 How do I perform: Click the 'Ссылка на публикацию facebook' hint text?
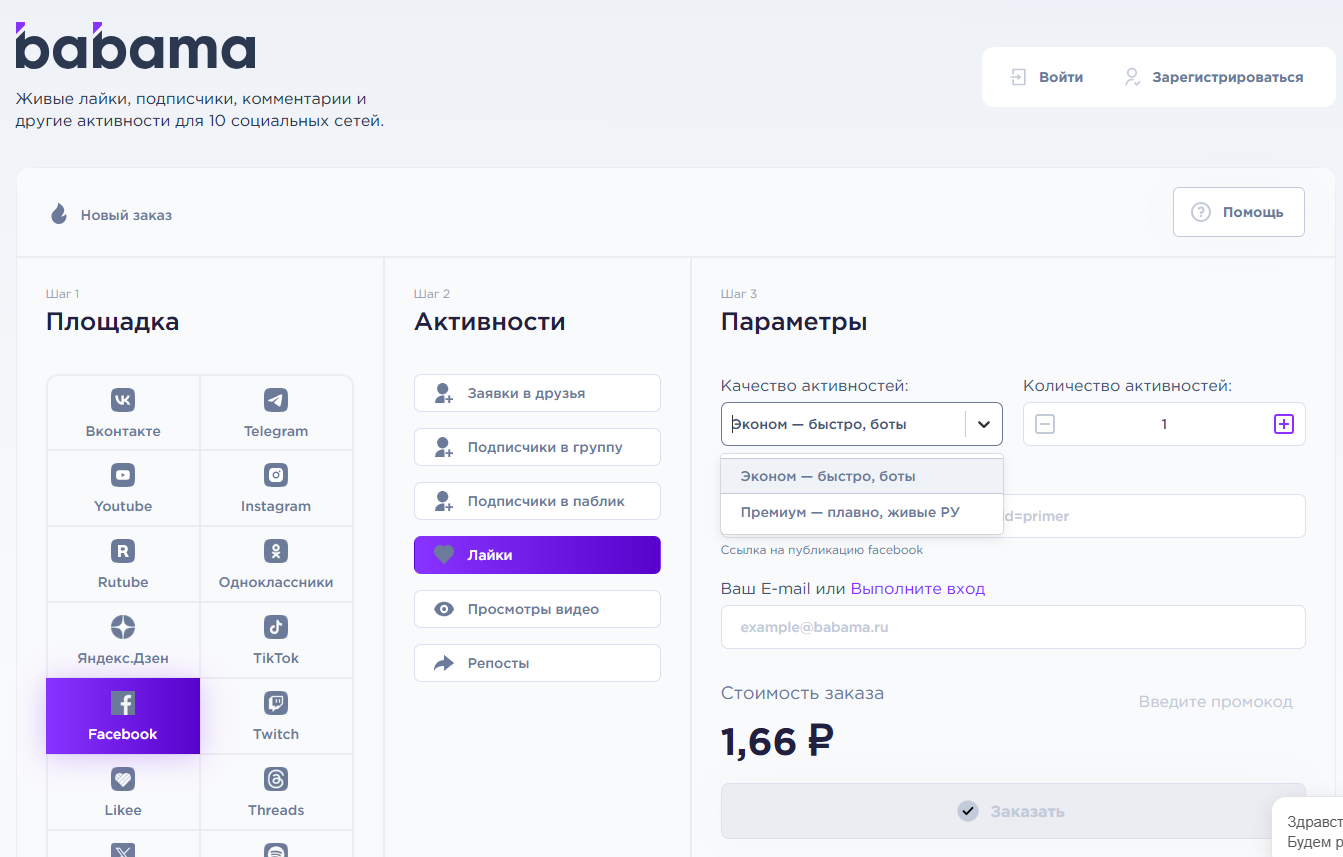pos(822,550)
